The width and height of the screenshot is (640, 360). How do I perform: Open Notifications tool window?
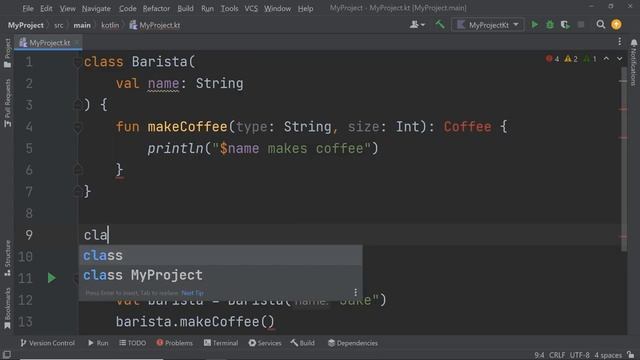click(x=633, y=62)
